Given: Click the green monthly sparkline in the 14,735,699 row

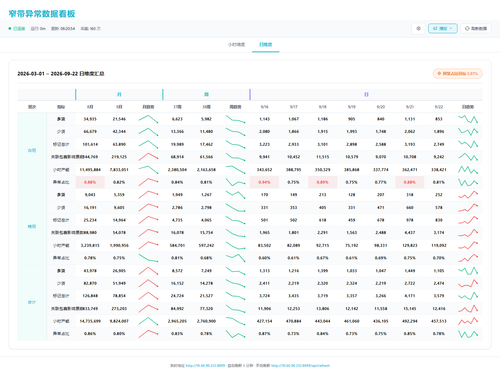Looking at the screenshot, I should click(x=148, y=321).
